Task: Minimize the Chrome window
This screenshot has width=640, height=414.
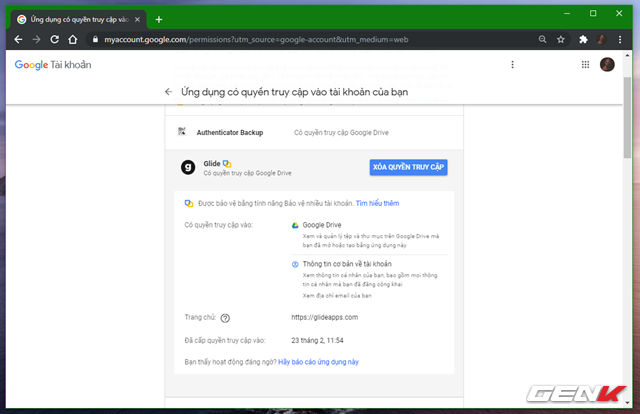Action: coord(567,13)
